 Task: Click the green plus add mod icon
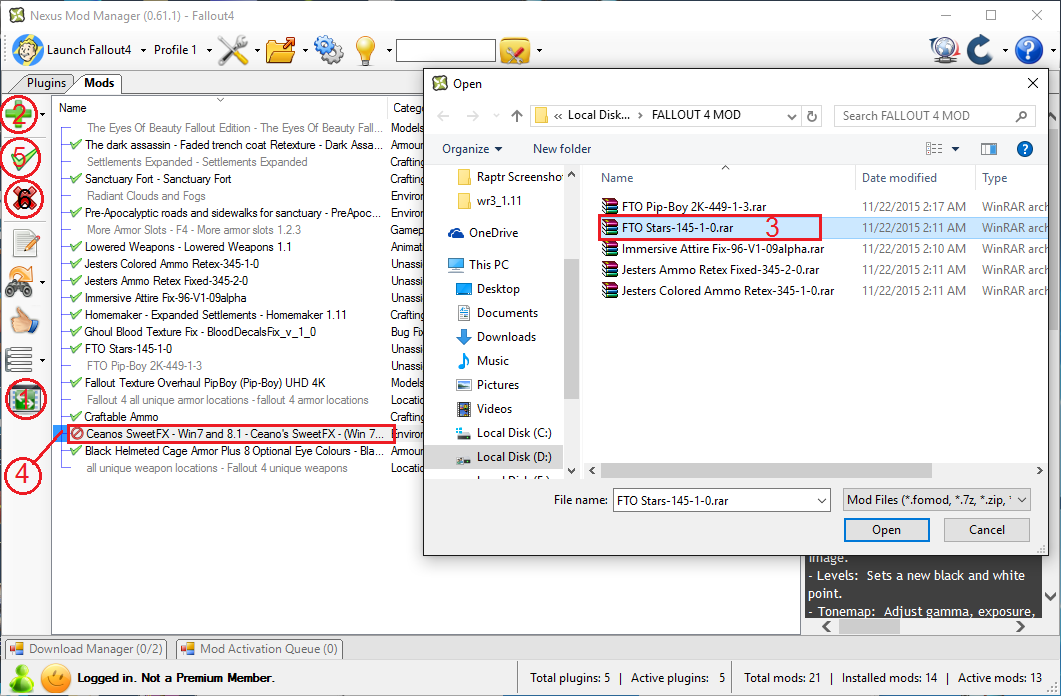(19, 114)
